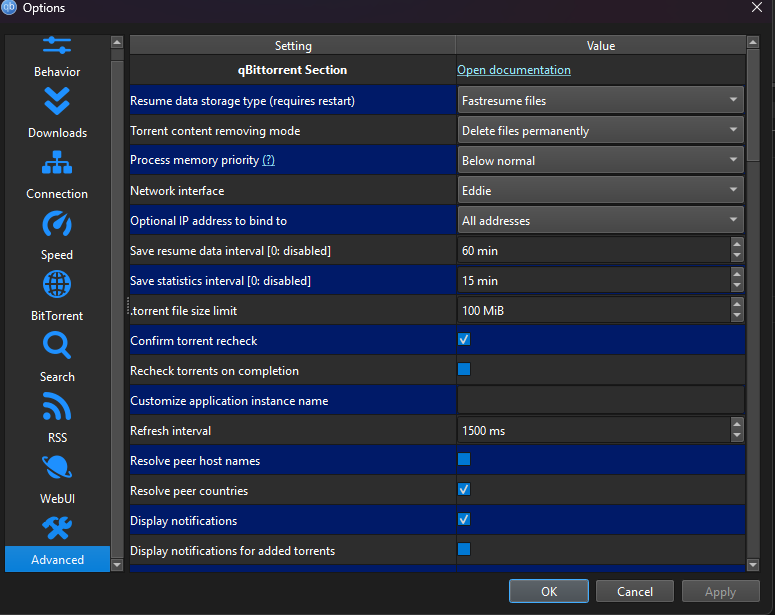Open the Connection network icon
The width and height of the screenshot is (775, 615).
point(57,163)
